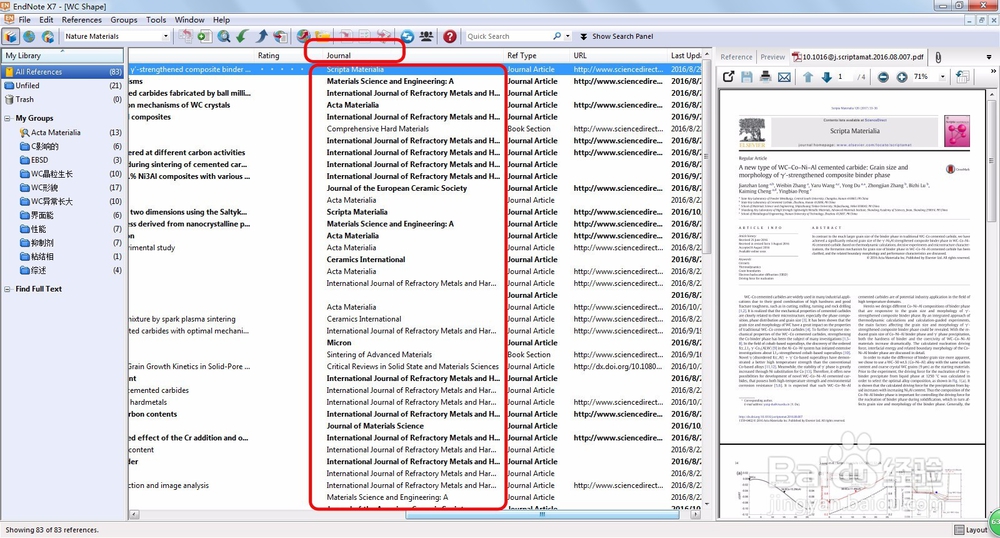This screenshot has width=1000, height=538.
Task: Click the blue Export arrow icon
Action: pos(261,36)
